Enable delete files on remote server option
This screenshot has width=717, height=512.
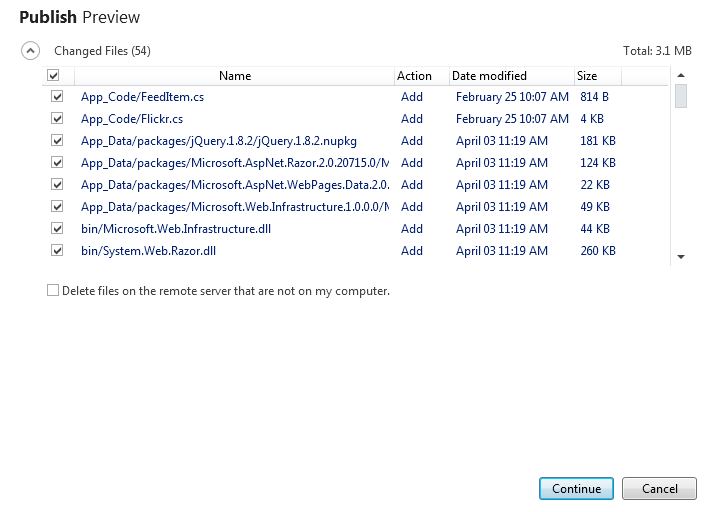point(53,290)
